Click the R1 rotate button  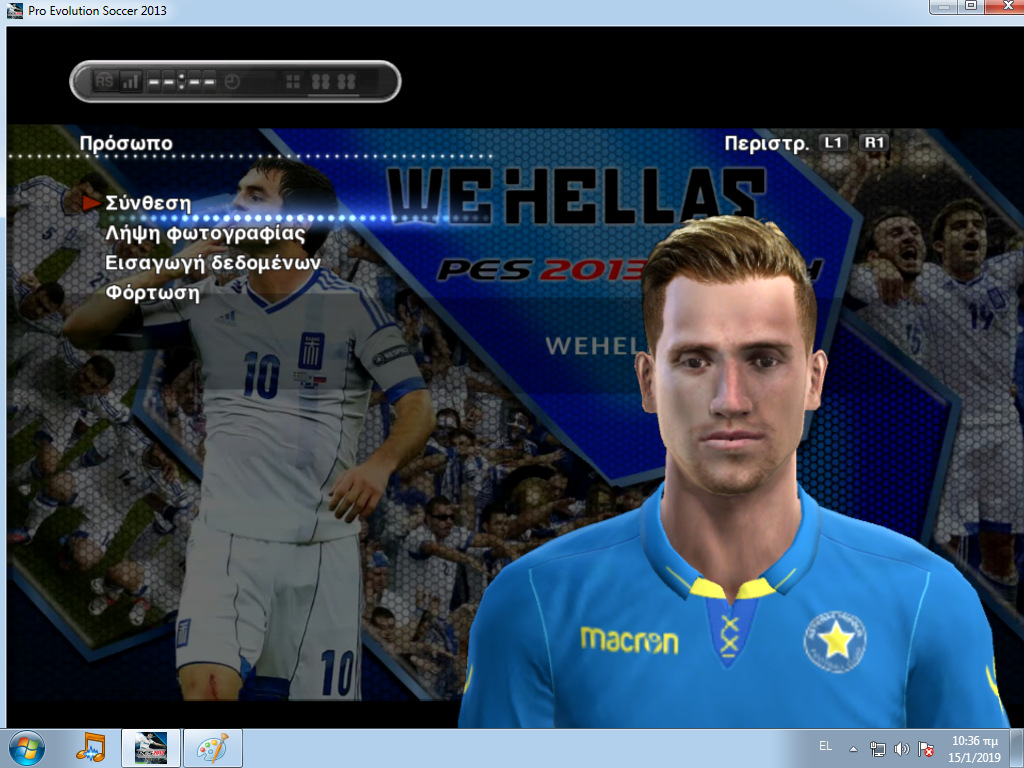tap(874, 142)
